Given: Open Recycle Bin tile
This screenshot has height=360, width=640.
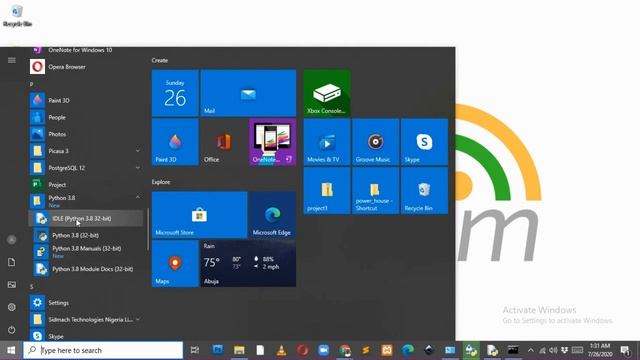Looking at the screenshot, I should pyautogui.click(x=424, y=191).
